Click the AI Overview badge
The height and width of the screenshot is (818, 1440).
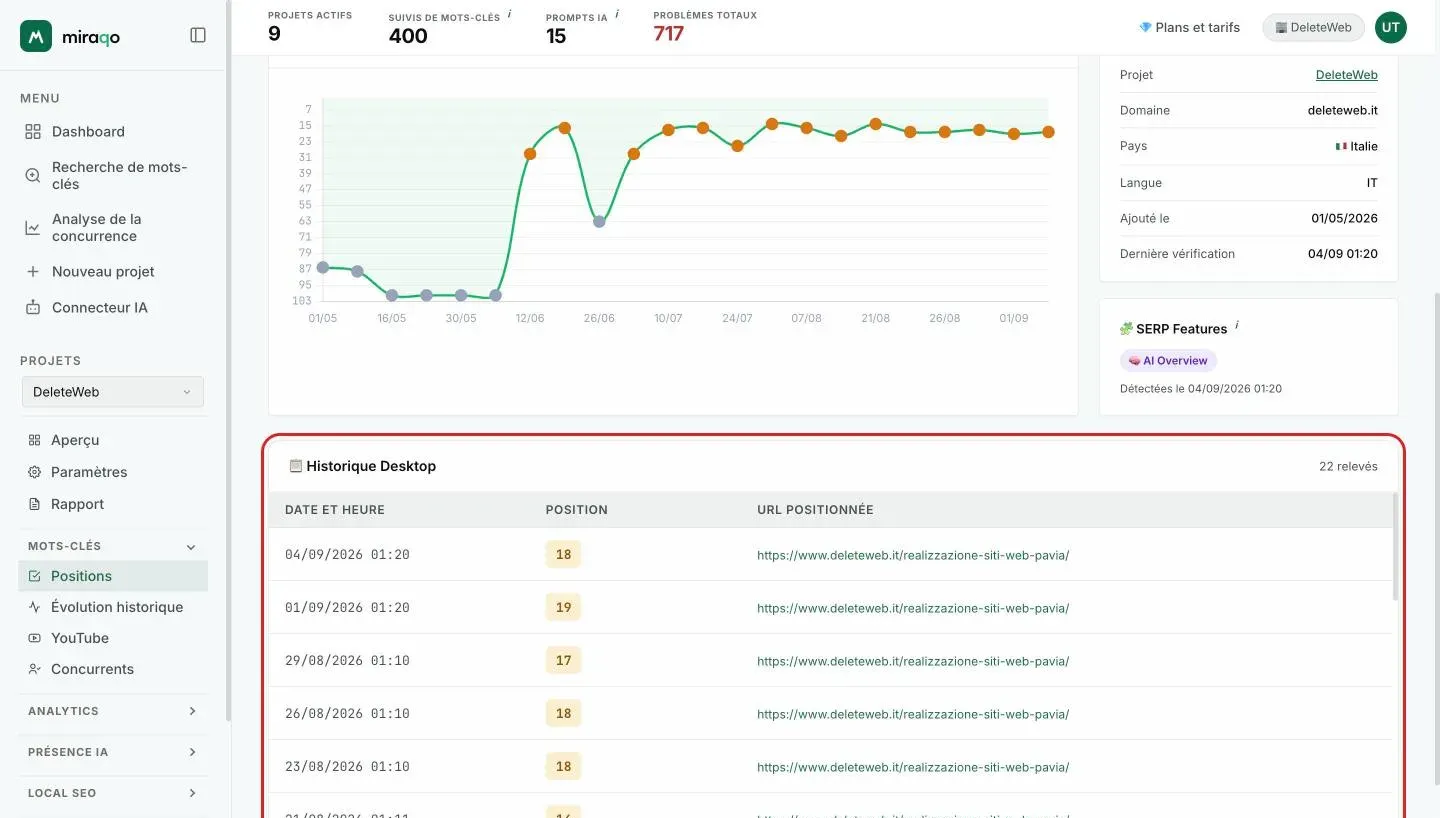1168,361
